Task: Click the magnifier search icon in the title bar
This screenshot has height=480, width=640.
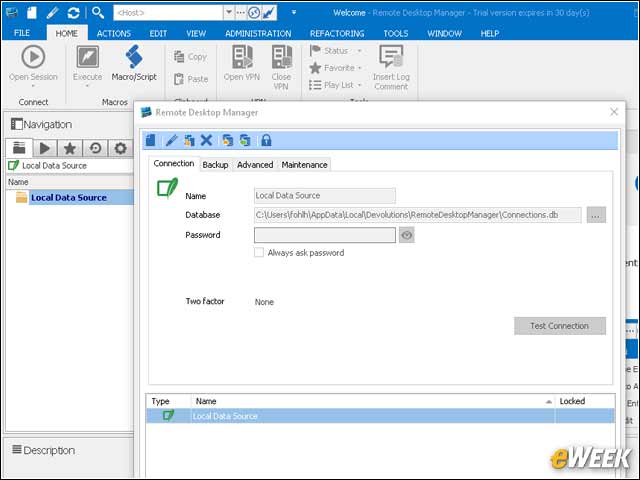Action: [x=98, y=13]
